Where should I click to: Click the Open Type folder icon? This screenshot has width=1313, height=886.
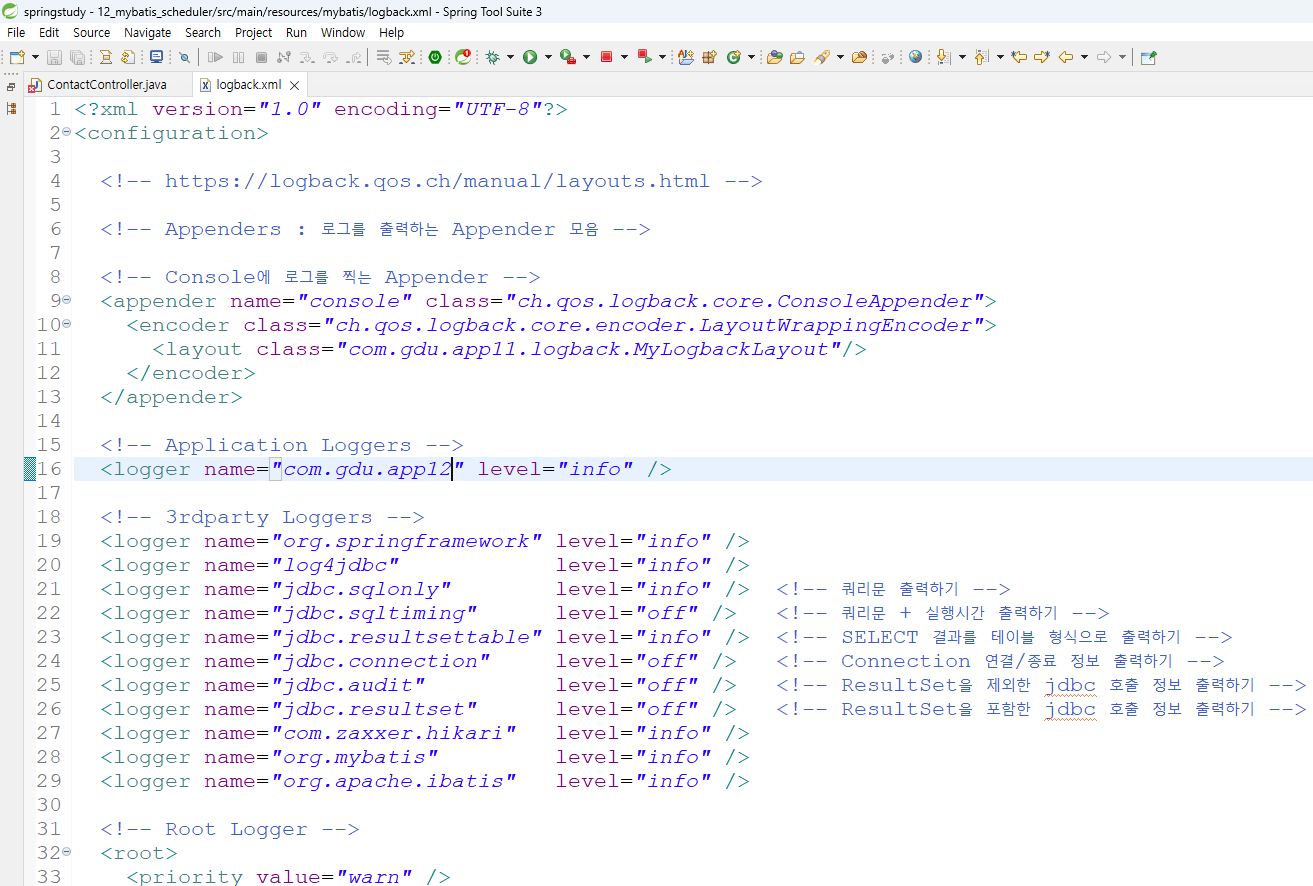(x=774, y=57)
